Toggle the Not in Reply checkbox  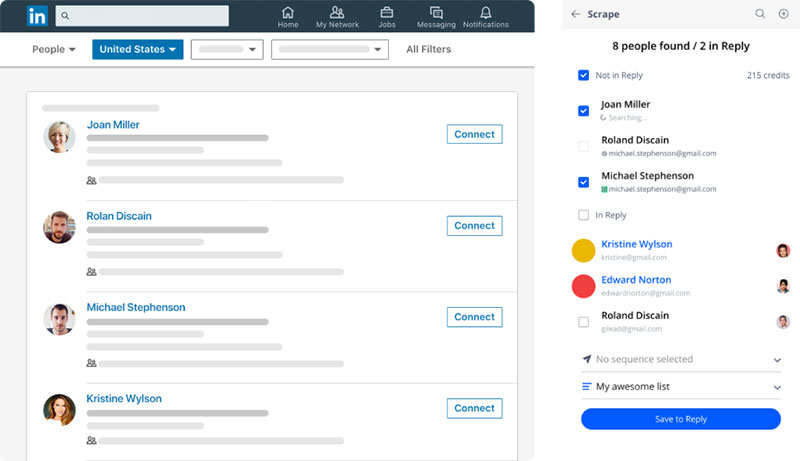click(x=584, y=75)
